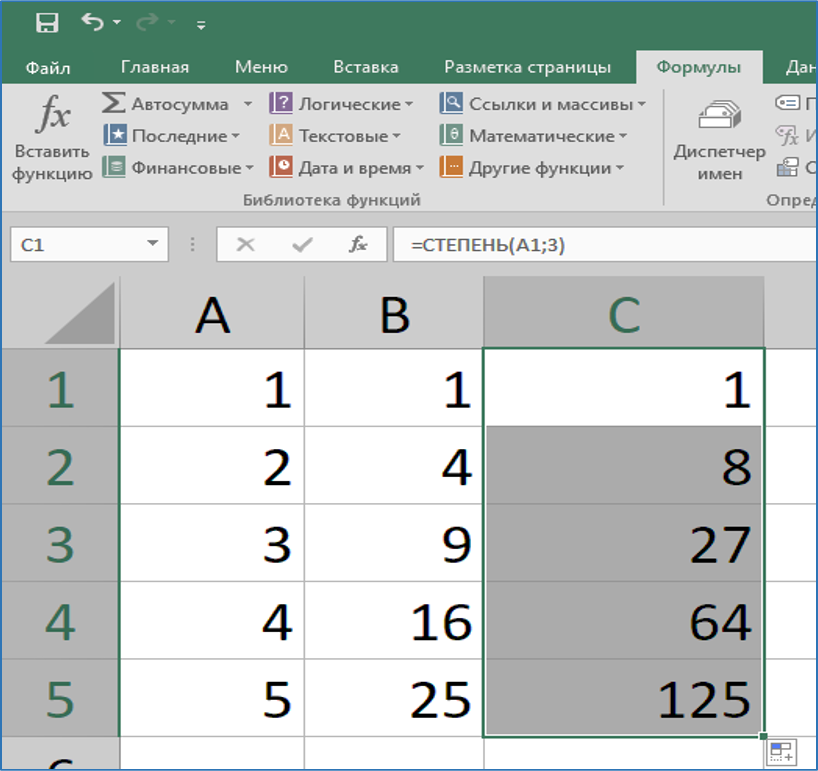Cancel formula entry with X button
Image resolution: width=818 pixels, height=771 pixels.
[x=245, y=244]
